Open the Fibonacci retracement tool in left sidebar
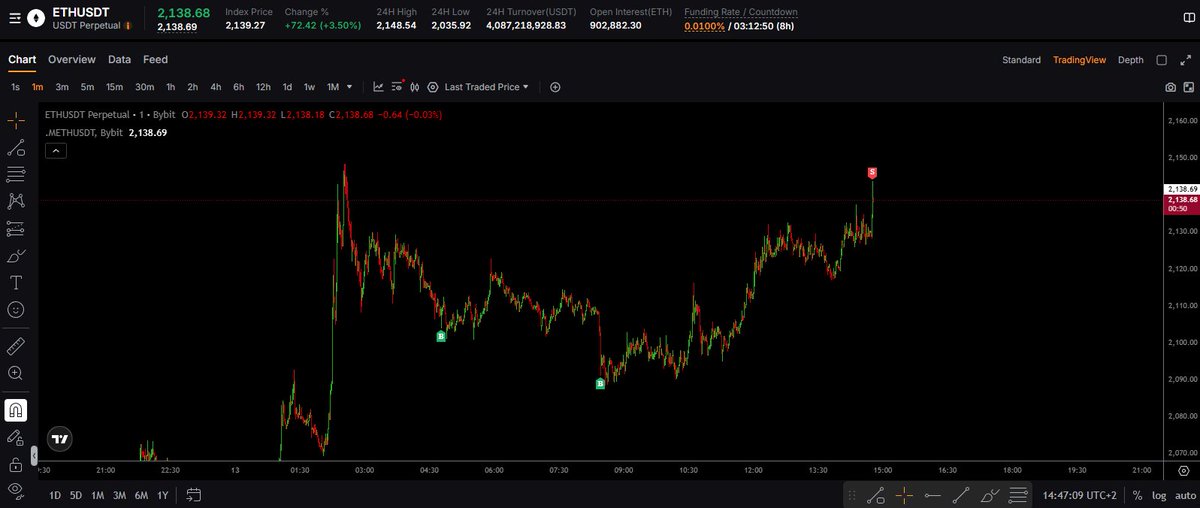The height and width of the screenshot is (508, 1200). [x=16, y=174]
